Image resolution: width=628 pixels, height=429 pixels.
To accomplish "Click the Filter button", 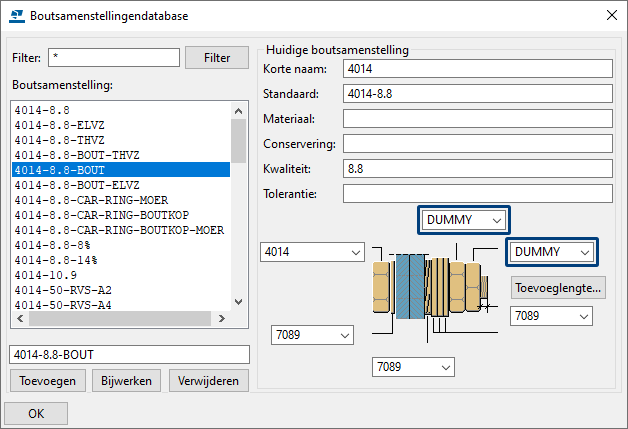I will coord(217,58).
